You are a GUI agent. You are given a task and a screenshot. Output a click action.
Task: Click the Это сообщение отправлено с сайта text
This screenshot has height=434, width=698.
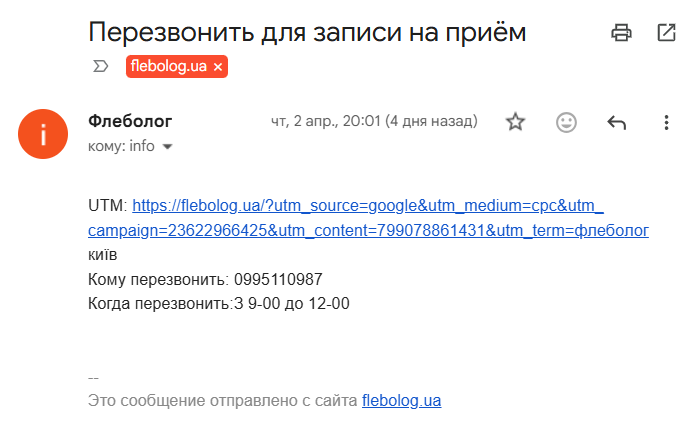point(222,400)
